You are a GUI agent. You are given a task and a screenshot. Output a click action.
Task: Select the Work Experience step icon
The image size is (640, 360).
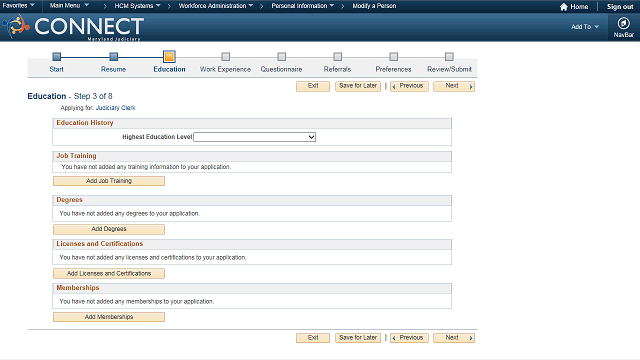coord(225,56)
